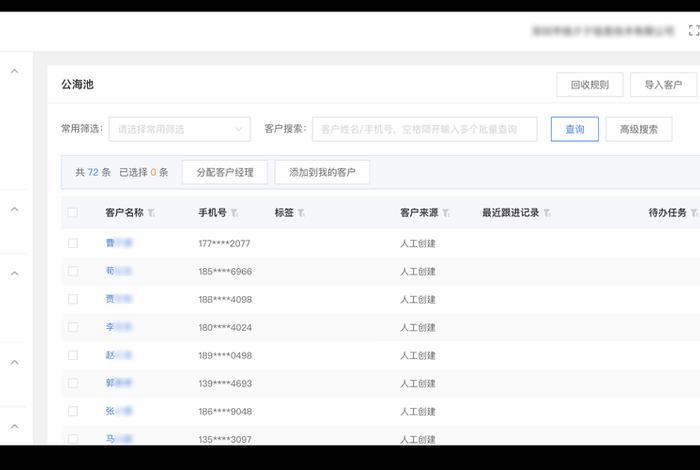Check the row with phone 139****4693
The image size is (700, 470).
[73, 383]
